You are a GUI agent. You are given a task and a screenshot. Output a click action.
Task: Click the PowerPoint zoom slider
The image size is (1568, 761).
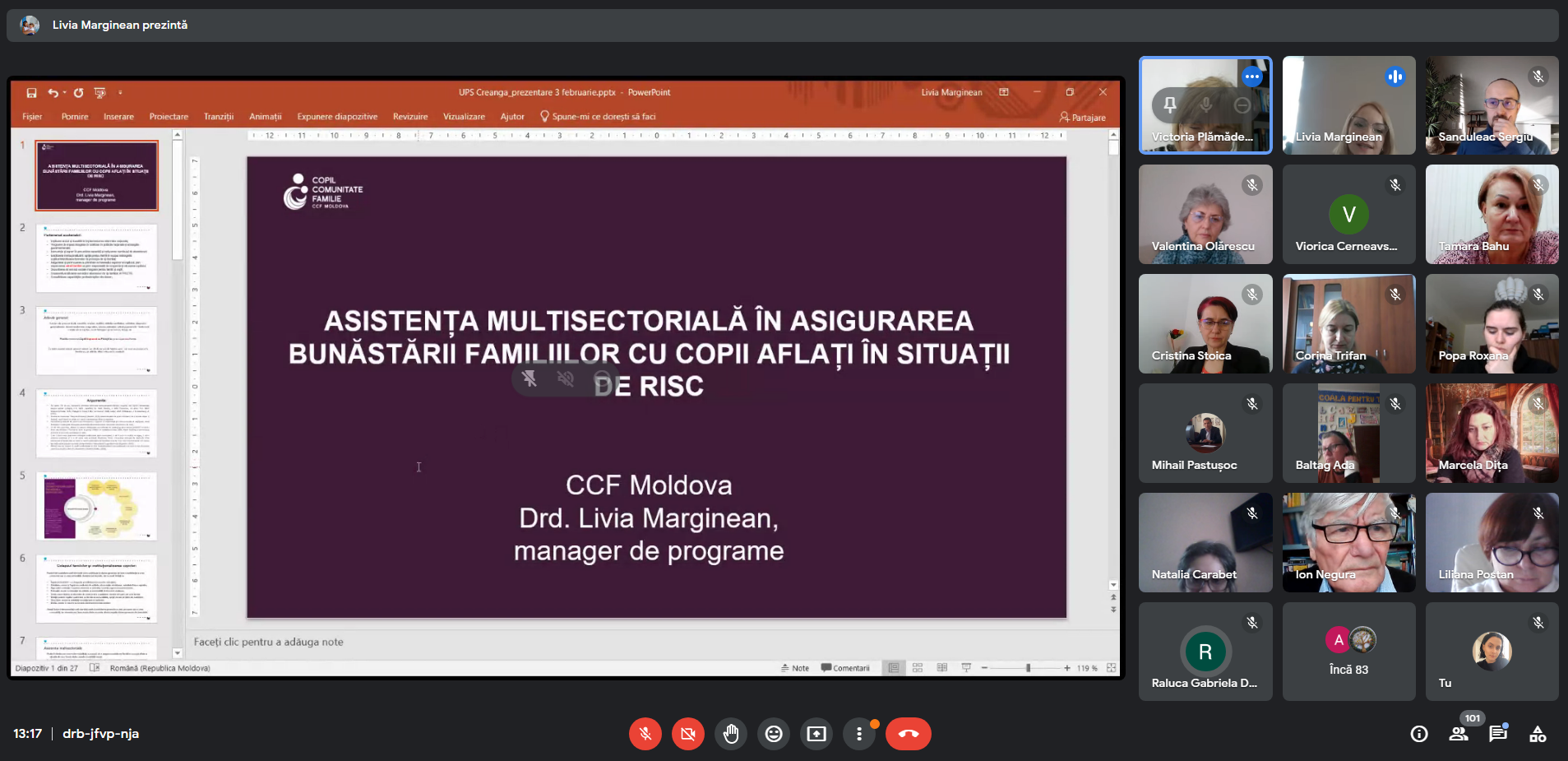coord(1028,668)
